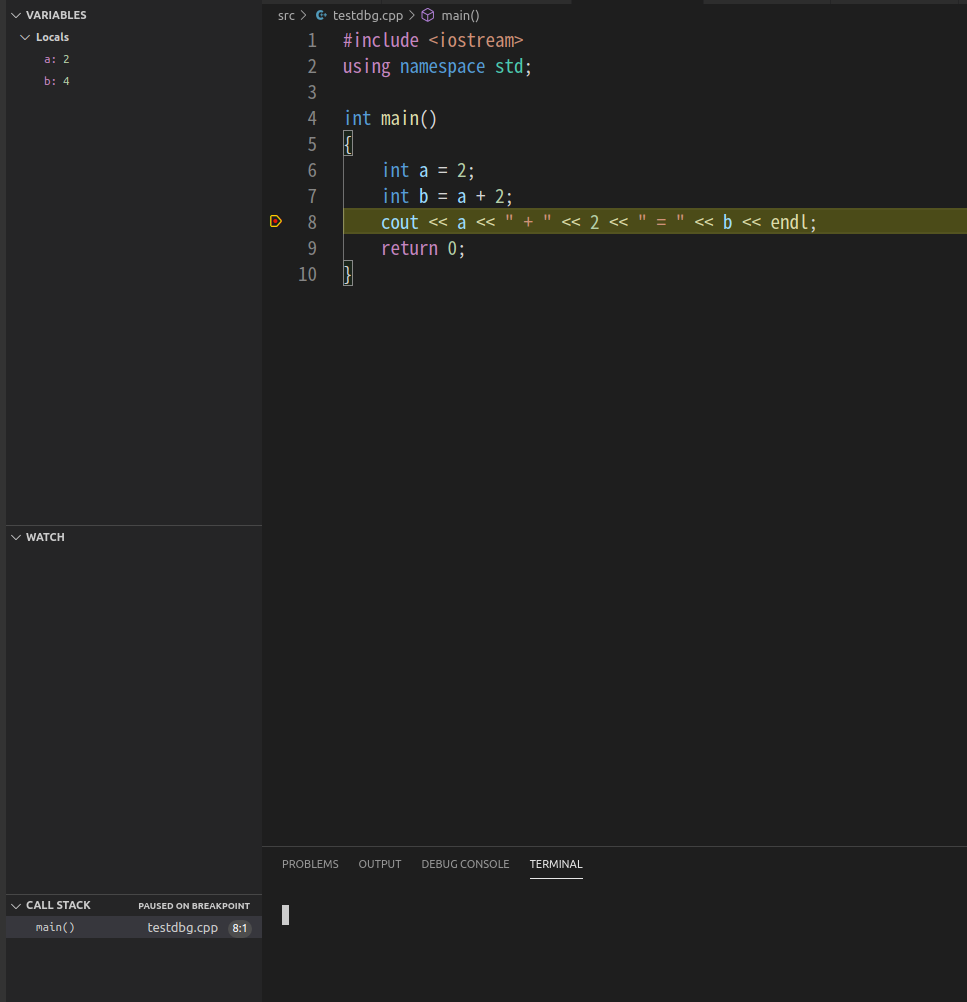The width and height of the screenshot is (967, 1002).
Task: Click line number 6 in gutter
Action: 312,171
